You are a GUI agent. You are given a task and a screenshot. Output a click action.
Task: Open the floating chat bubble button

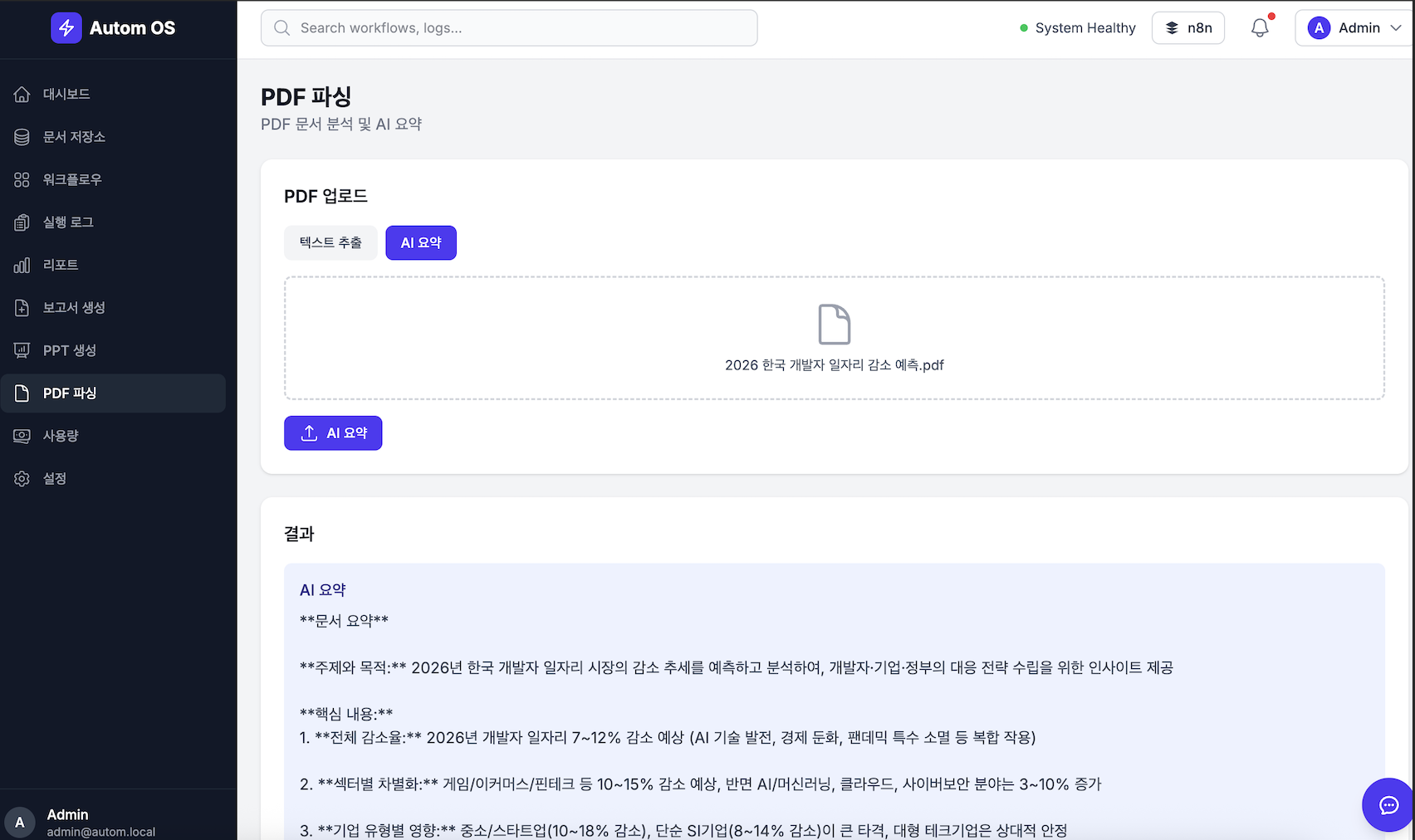pos(1388,804)
